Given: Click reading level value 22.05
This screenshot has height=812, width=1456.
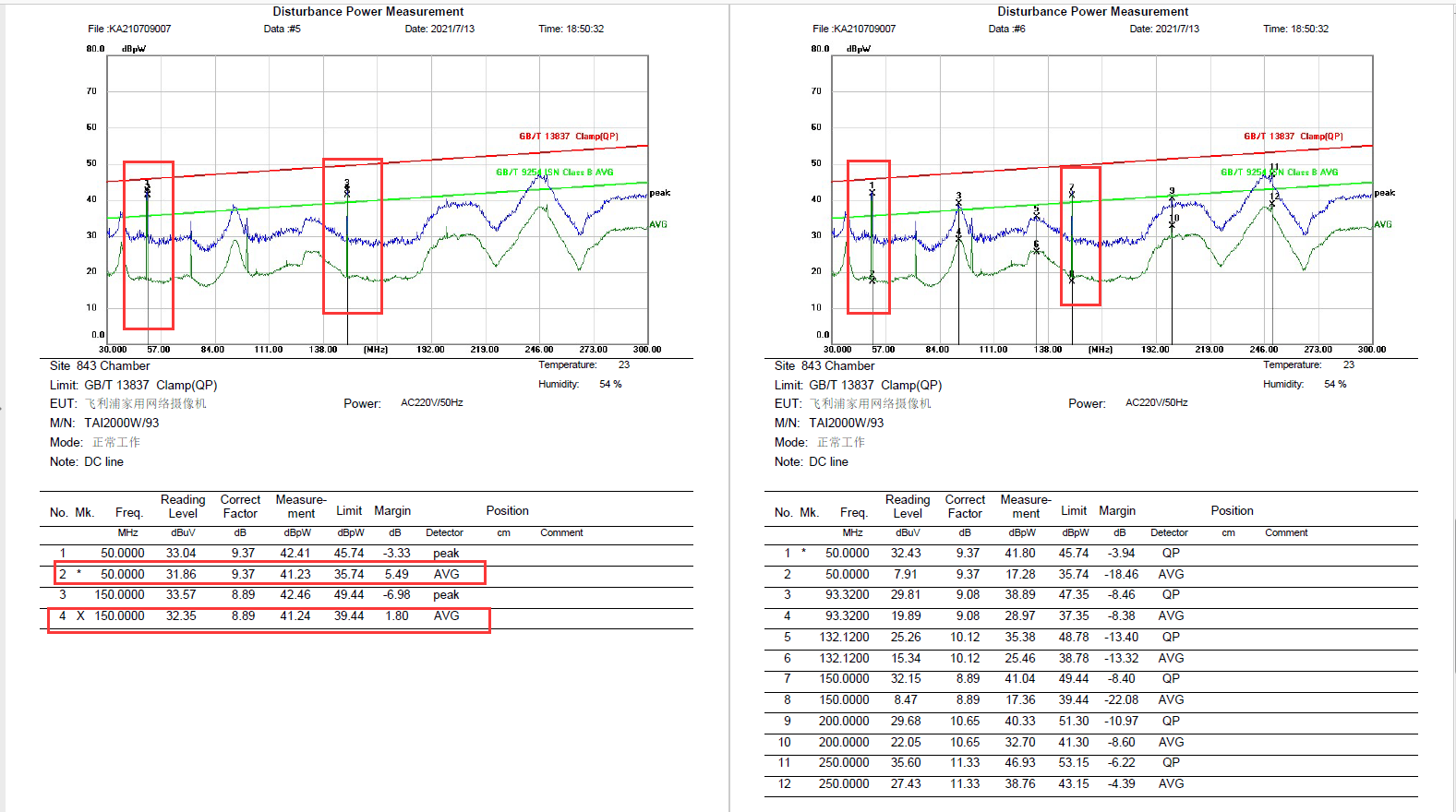Looking at the screenshot, I should (x=906, y=742).
